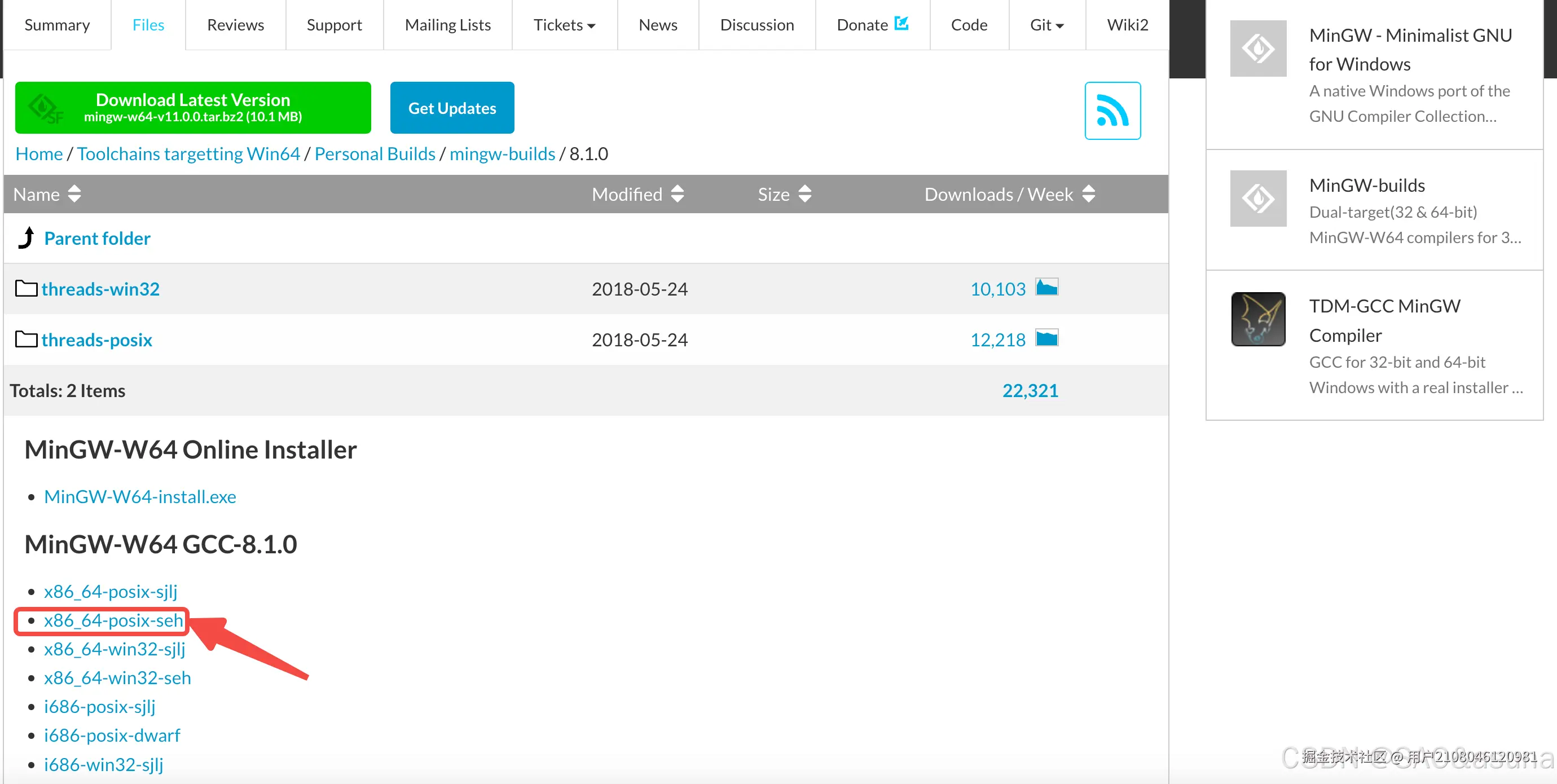
Task: Open the Reviews tab
Action: (235, 25)
